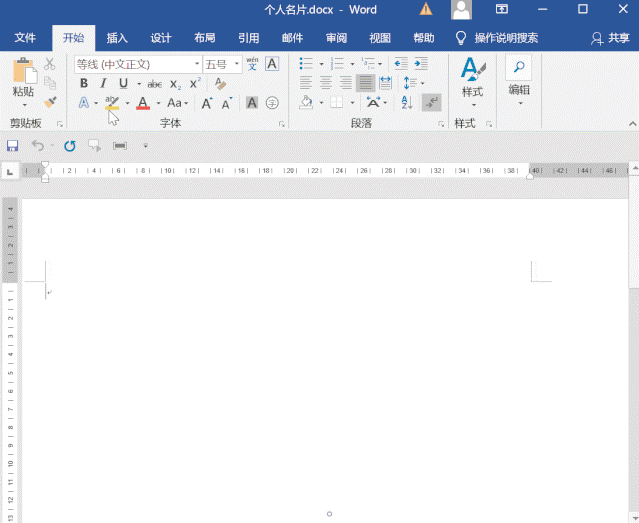Toggle bold formatting
This screenshot has width=639, height=523.
point(84,84)
